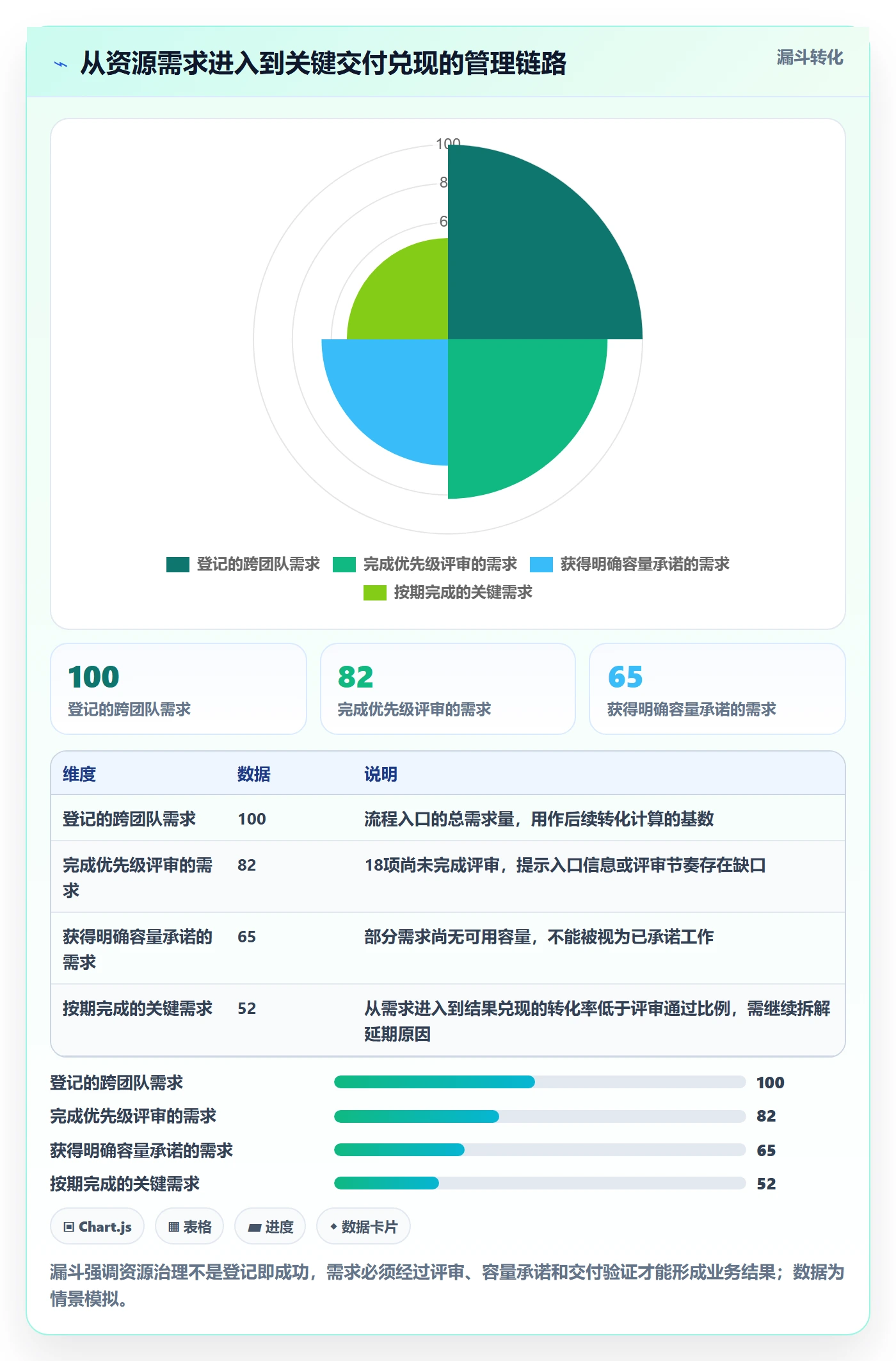The image size is (896, 1361).
Task: Click the progress bar for 完成优先级评审的需求
Action: coord(540,1116)
